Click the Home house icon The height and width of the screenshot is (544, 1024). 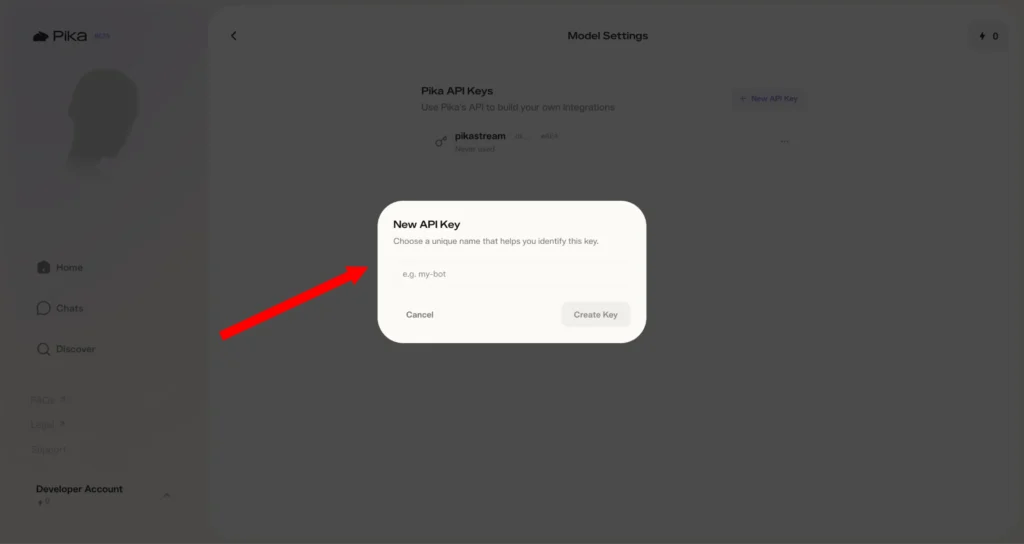click(x=43, y=267)
